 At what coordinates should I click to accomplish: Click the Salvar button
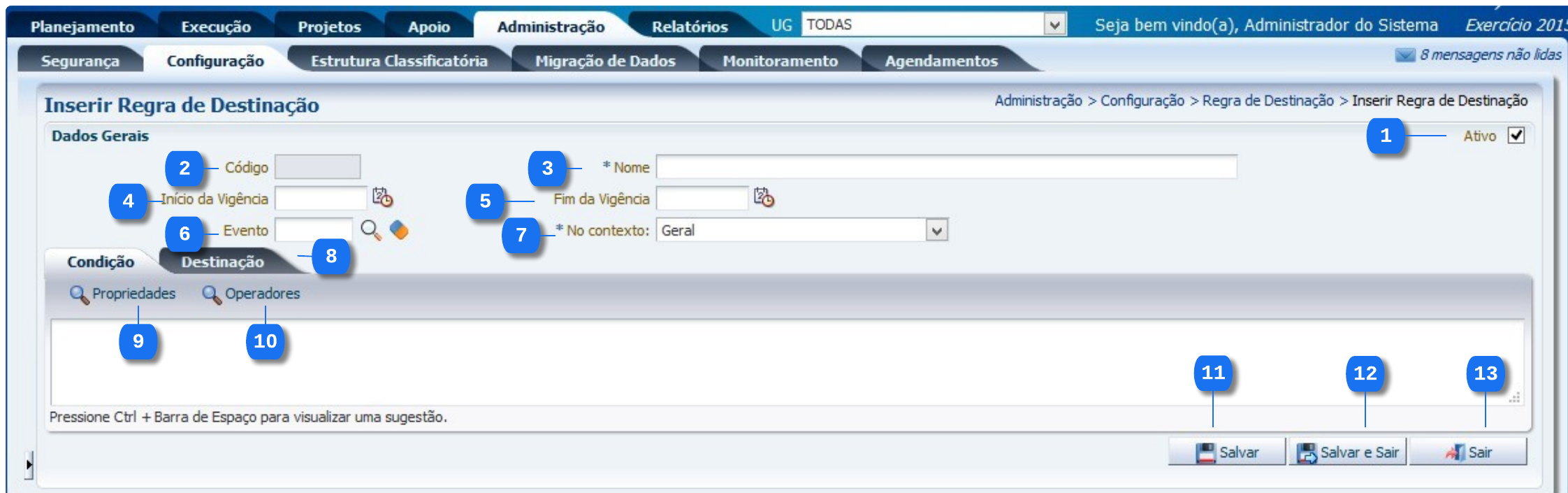1227,452
